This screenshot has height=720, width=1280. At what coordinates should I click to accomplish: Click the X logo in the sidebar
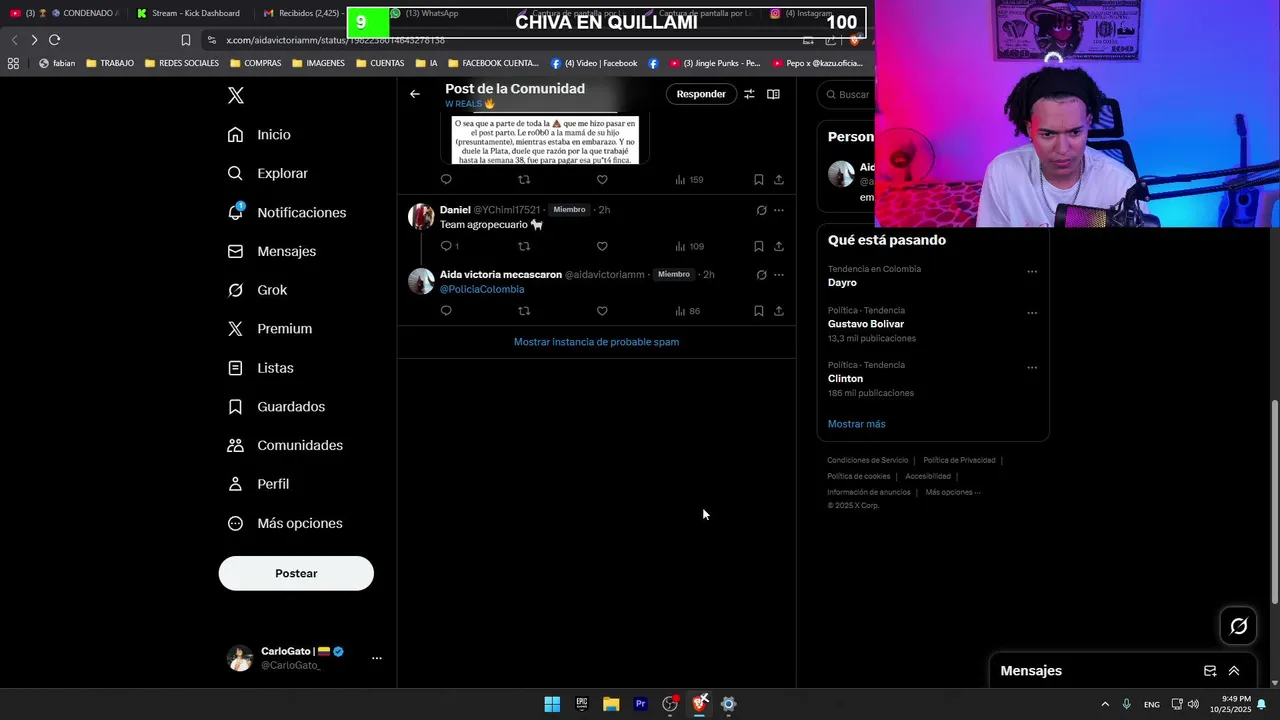tap(236, 96)
